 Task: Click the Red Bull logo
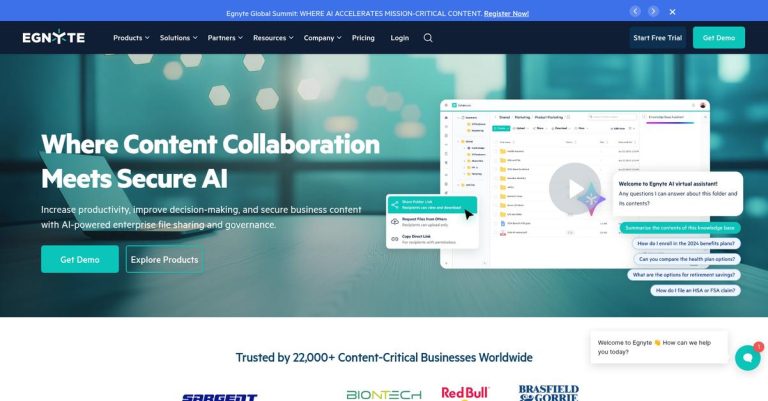coord(465,393)
